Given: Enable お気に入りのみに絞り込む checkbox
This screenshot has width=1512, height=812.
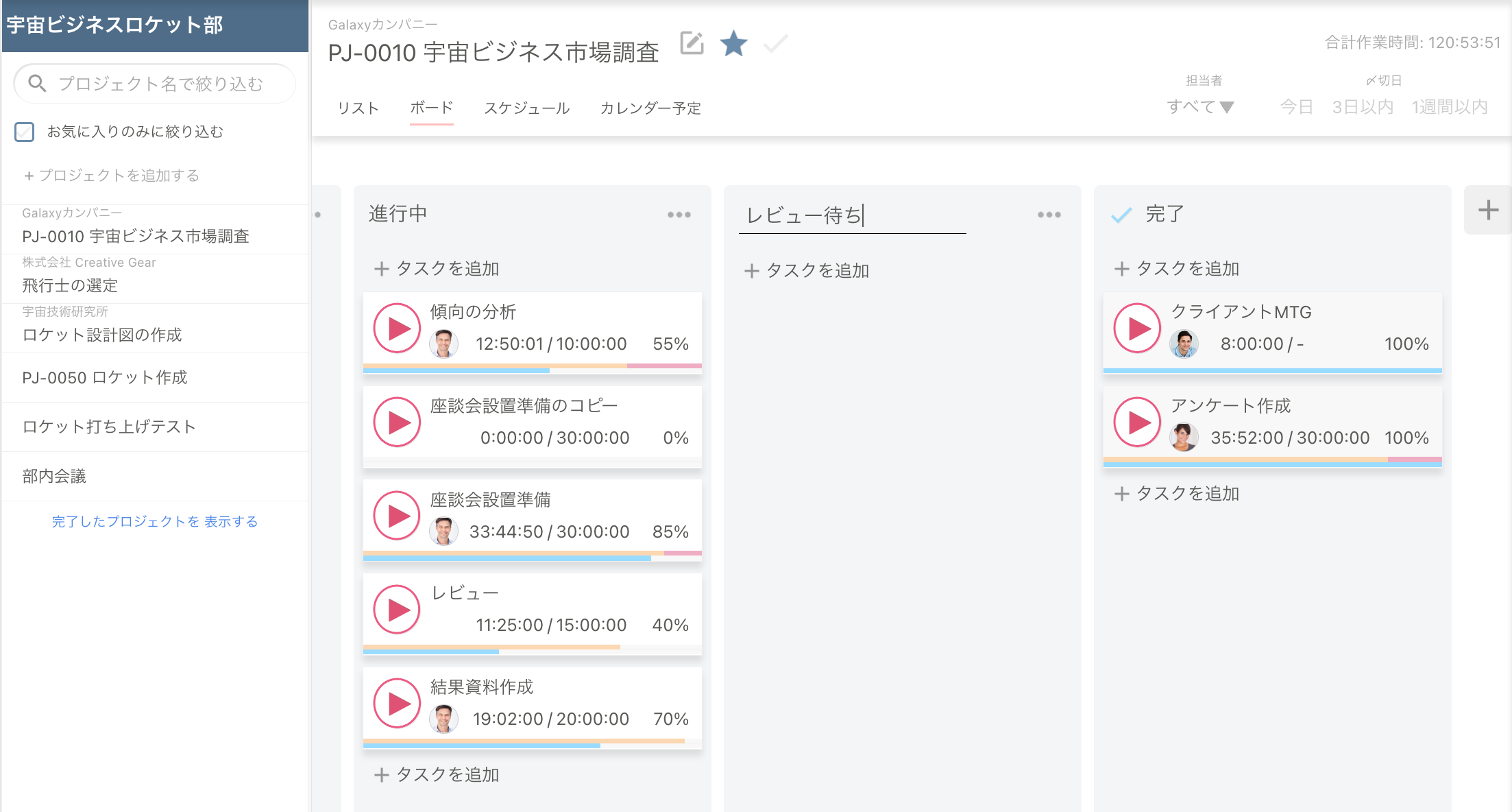Looking at the screenshot, I should [25, 132].
